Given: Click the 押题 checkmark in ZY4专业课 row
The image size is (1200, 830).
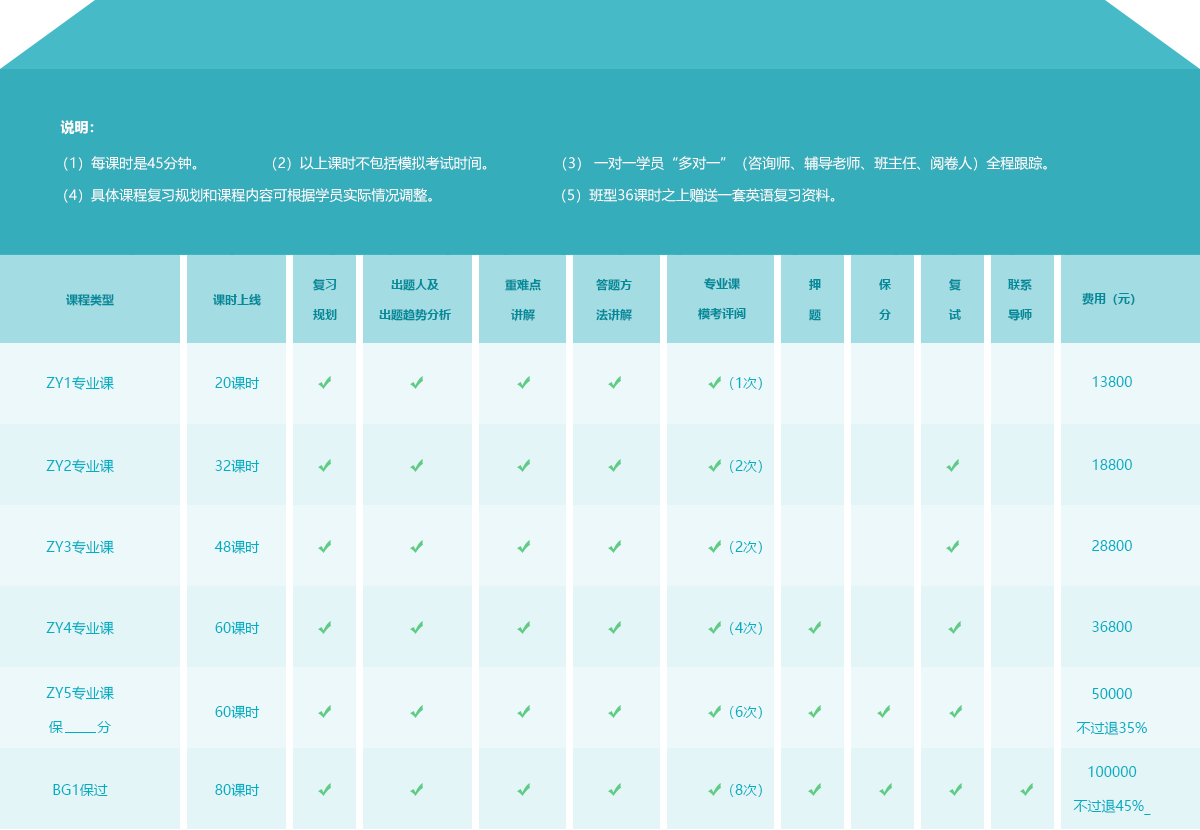Looking at the screenshot, I should point(815,627).
